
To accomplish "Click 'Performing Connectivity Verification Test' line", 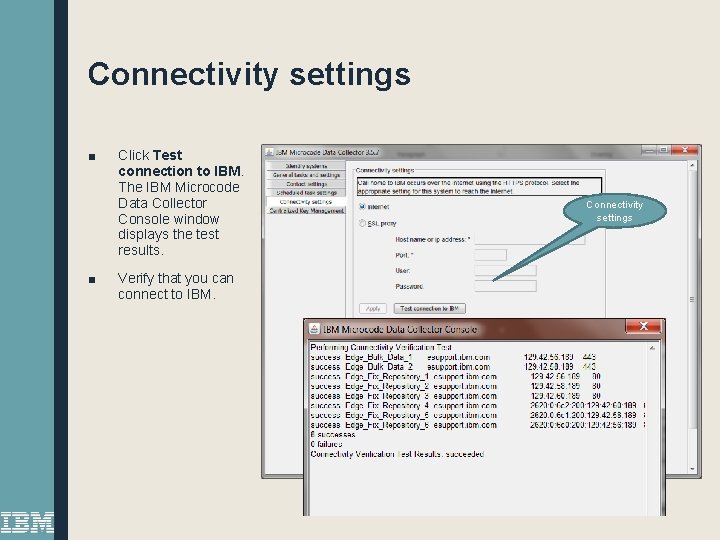I will tap(381, 347).
